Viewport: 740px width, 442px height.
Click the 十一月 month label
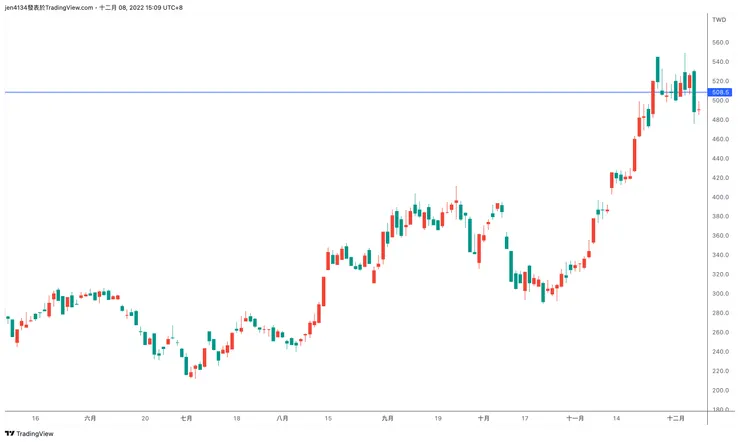tap(575, 418)
